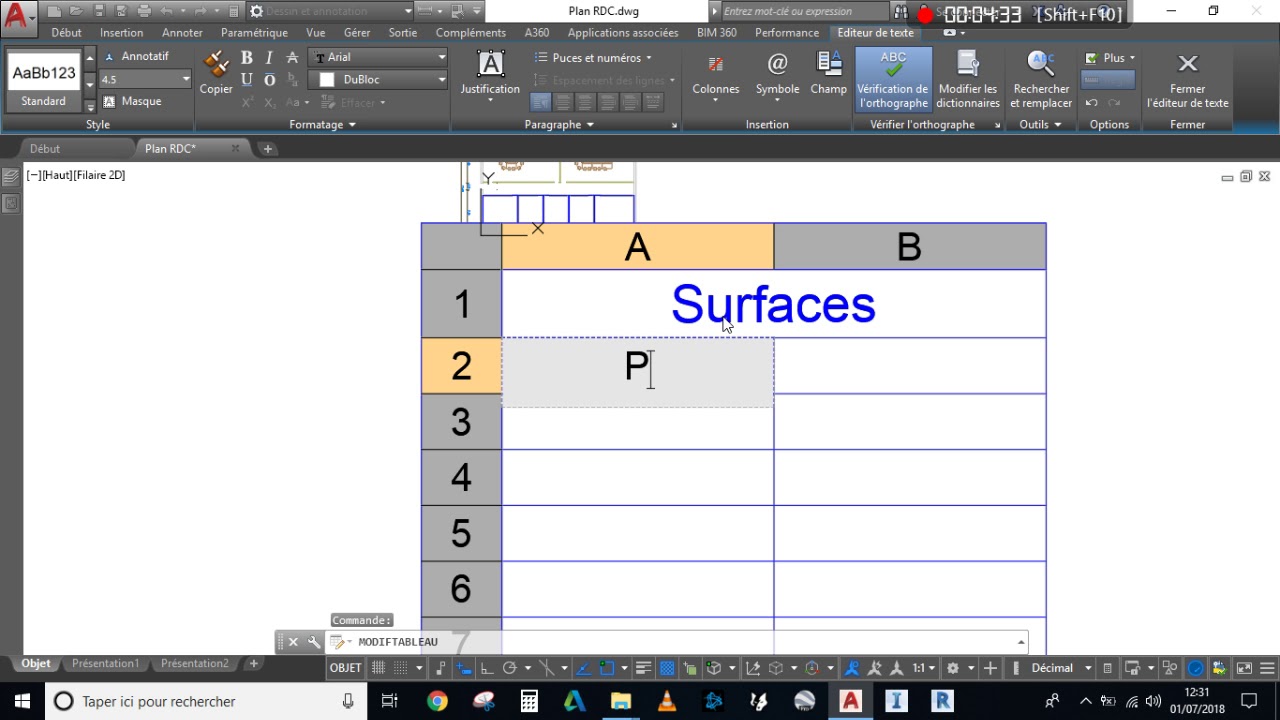Viewport: 1280px width, 720px height.
Task: Click Fermer l'éditeur de texte
Action: [1188, 79]
